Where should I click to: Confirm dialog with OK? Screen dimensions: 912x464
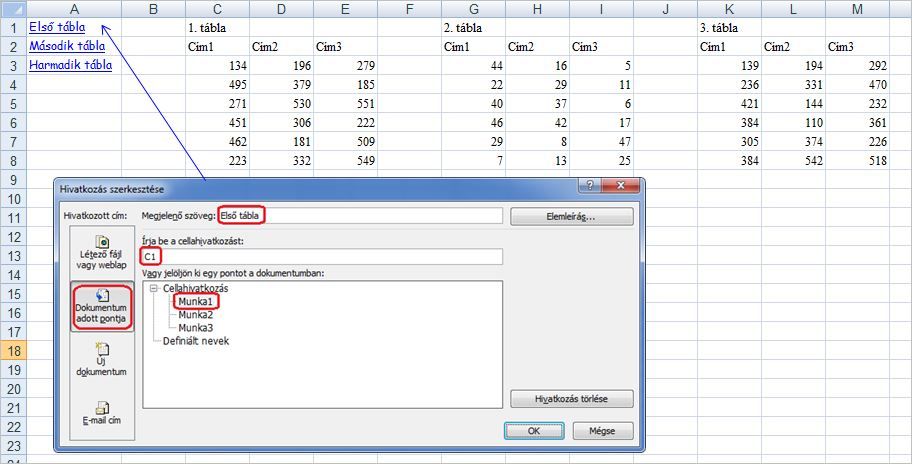coord(534,431)
